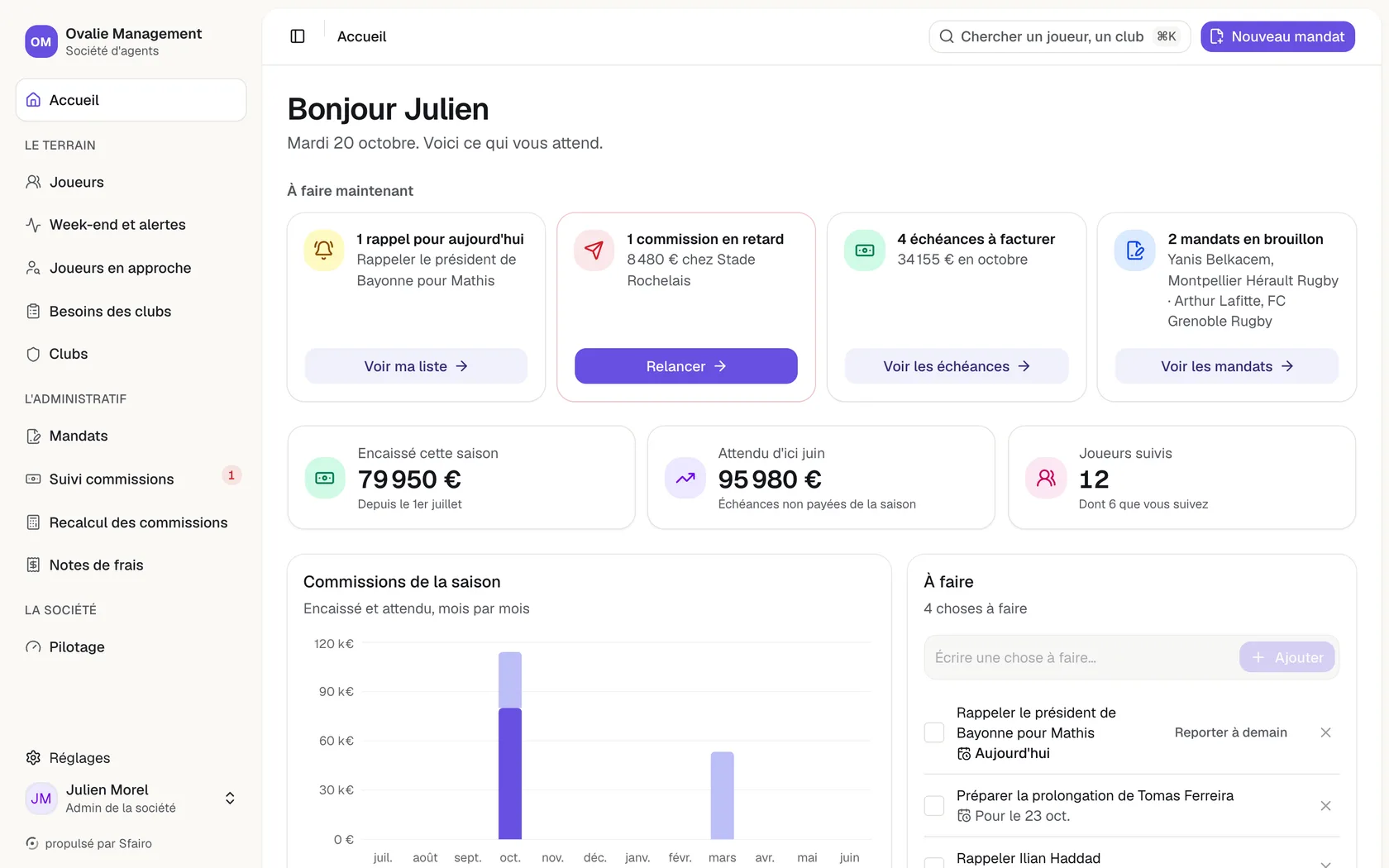The height and width of the screenshot is (868, 1389).
Task: Check off Rappeler le président de Bayonne task
Action: pos(934,732)
